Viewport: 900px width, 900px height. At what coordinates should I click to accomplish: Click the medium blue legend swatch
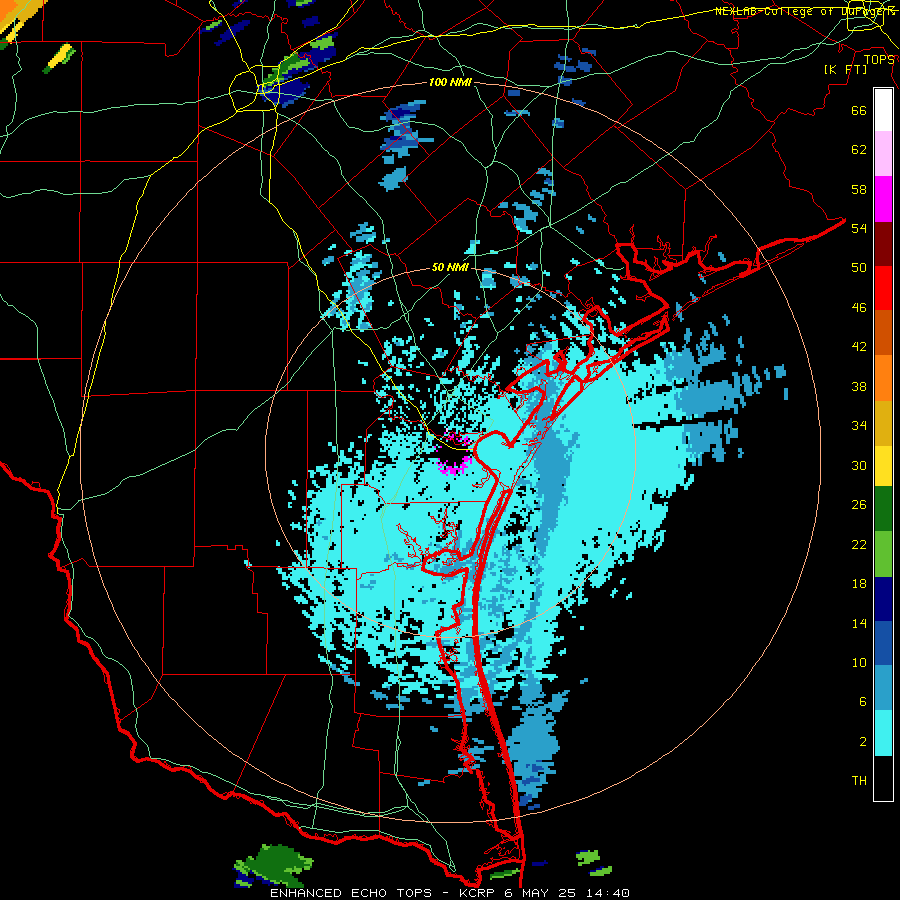883,643
